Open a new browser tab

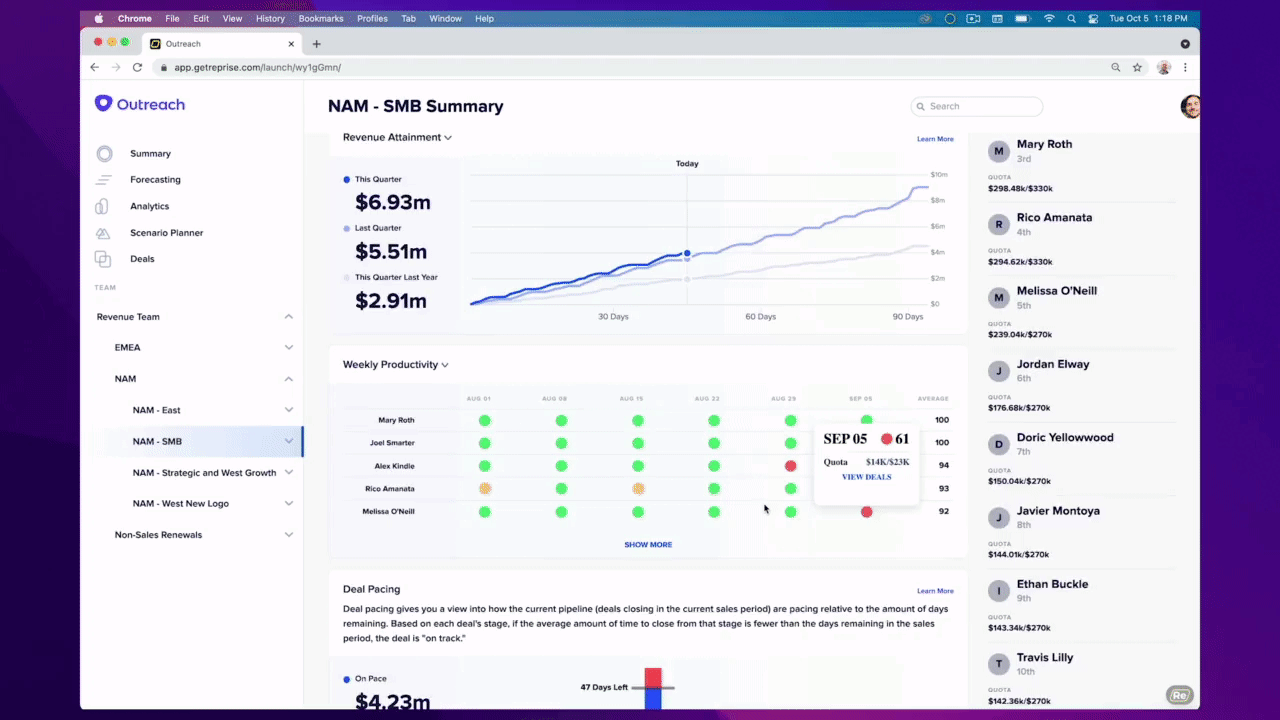316,44
